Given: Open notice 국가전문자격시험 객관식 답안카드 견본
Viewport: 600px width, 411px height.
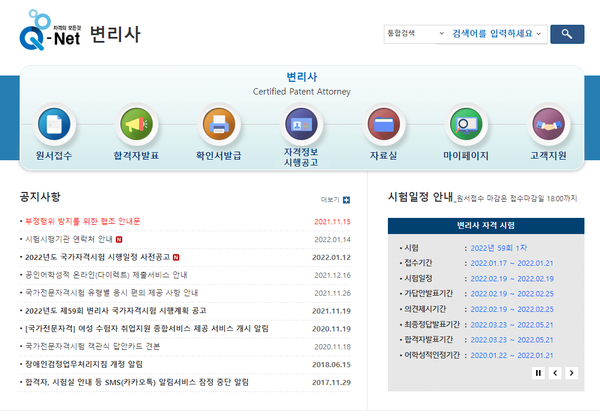Looking at the screenshot, I should tap(93, 346).
